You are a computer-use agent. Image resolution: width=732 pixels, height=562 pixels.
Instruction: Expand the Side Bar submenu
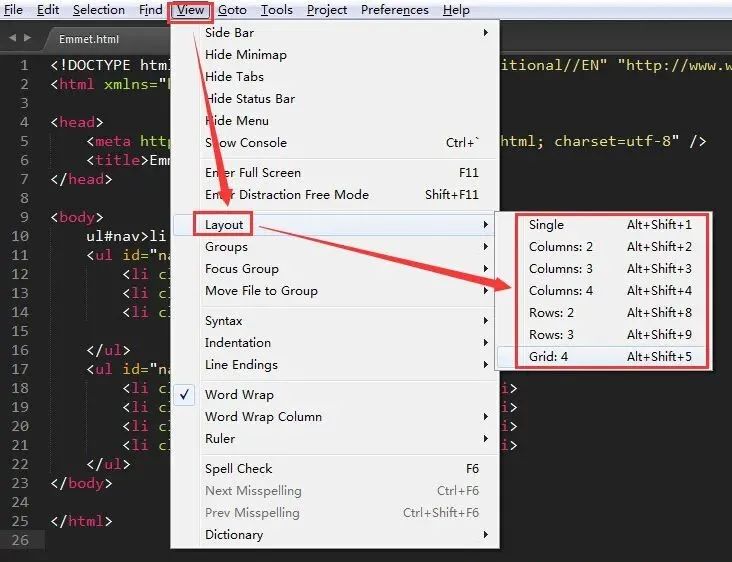[x=335, y=33]
